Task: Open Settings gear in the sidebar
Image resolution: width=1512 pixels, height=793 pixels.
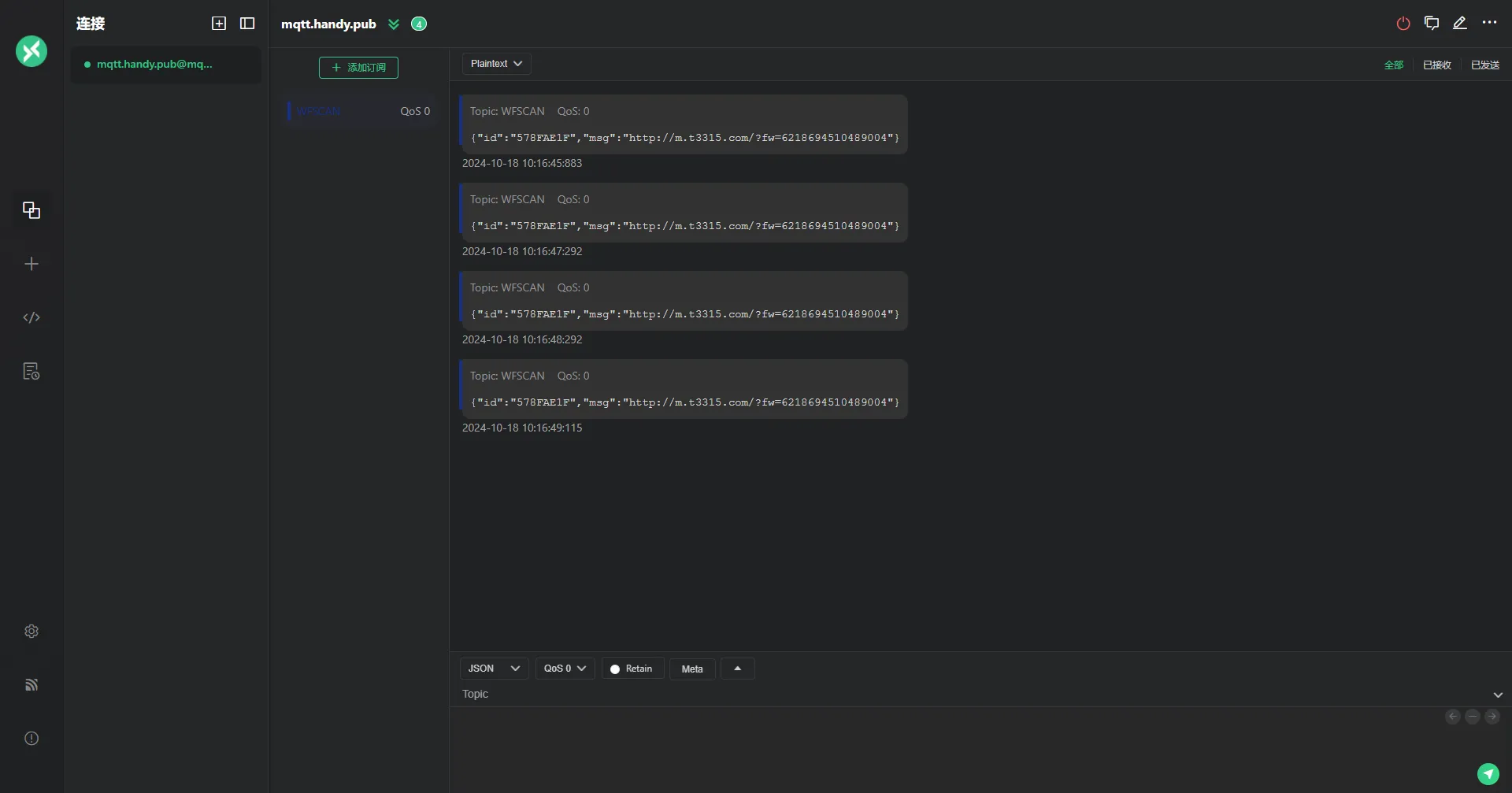Action: (31, 631)
